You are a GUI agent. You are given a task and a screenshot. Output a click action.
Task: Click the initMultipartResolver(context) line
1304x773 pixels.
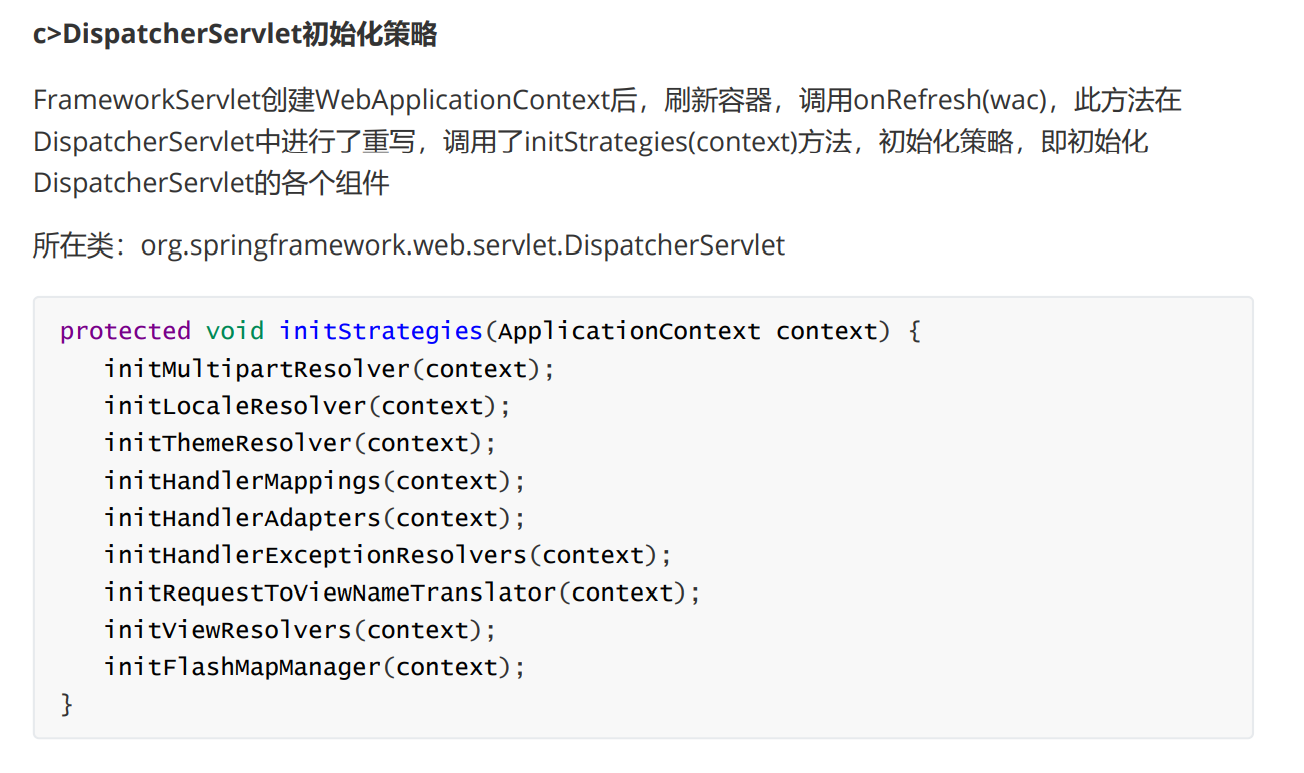click(x=329, y=369)
